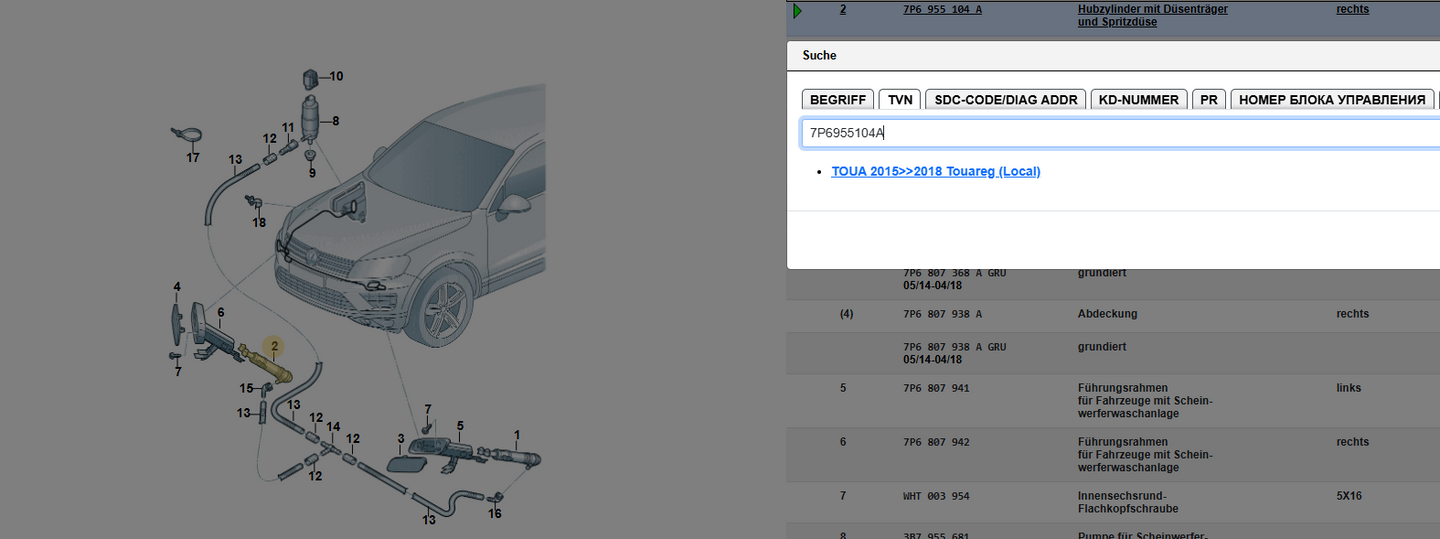Click callout 16 clip in the diagram

(x=495, y=514)
